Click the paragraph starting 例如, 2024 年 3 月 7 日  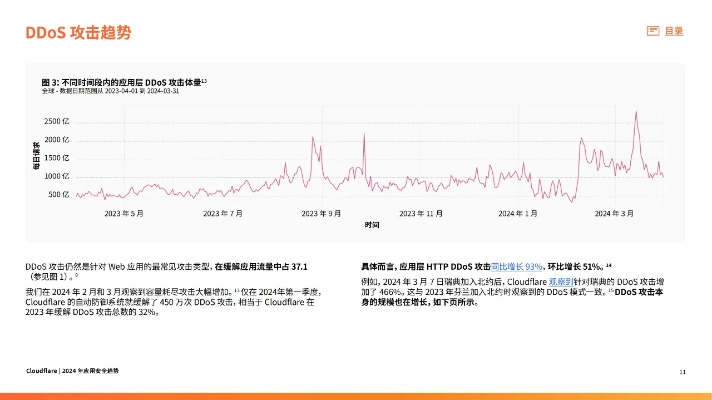click(512, 292)
